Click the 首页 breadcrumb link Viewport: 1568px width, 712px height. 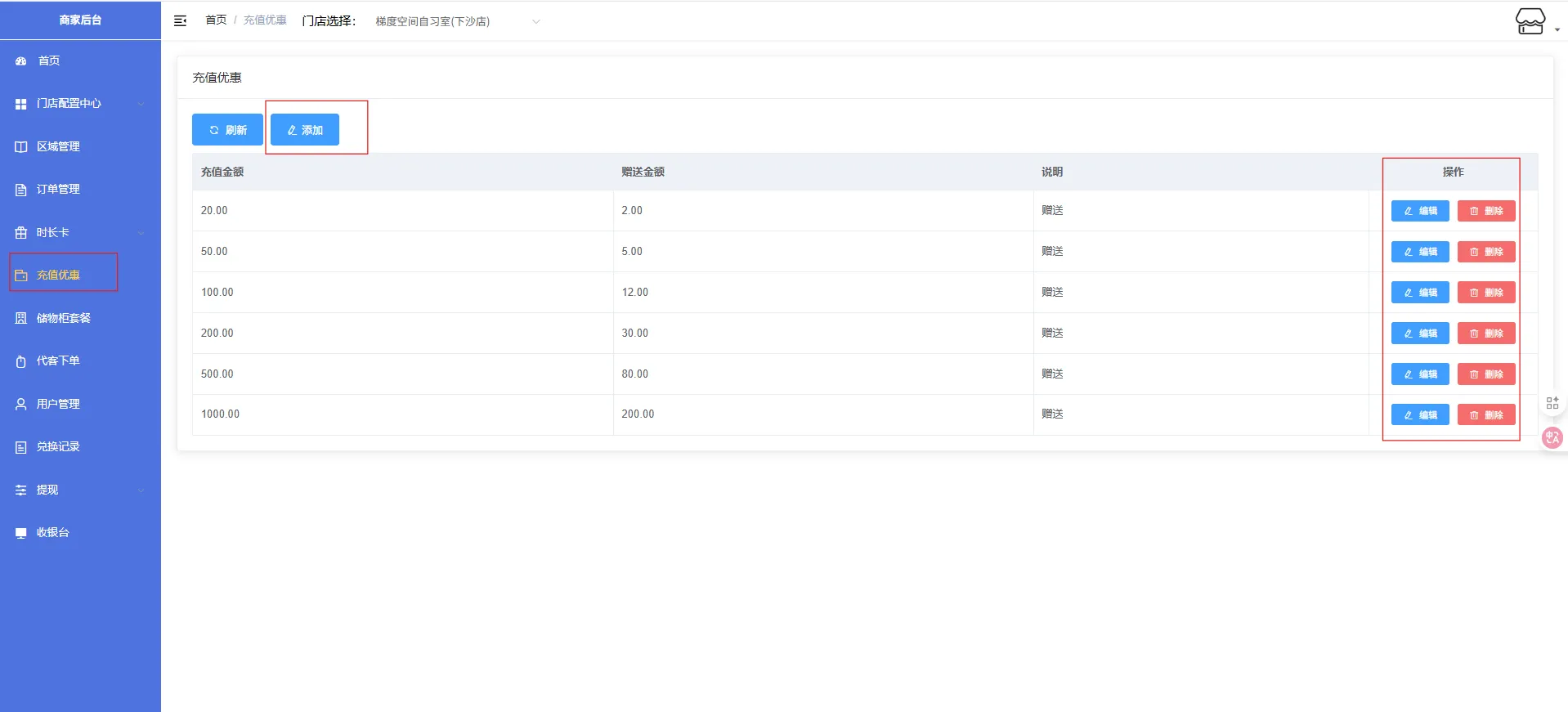coord(216,20)
